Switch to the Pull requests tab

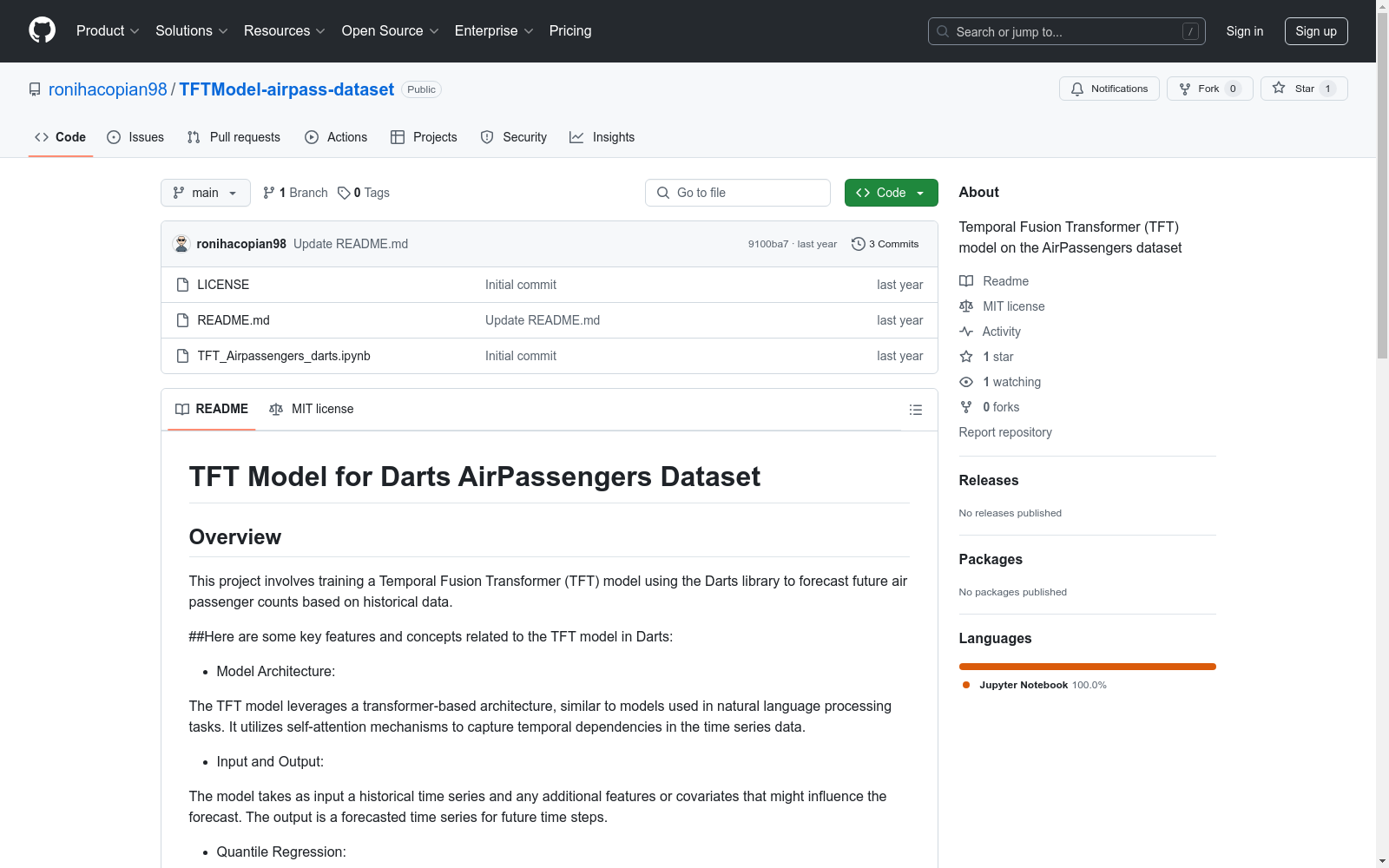click(x=234, y=137)
